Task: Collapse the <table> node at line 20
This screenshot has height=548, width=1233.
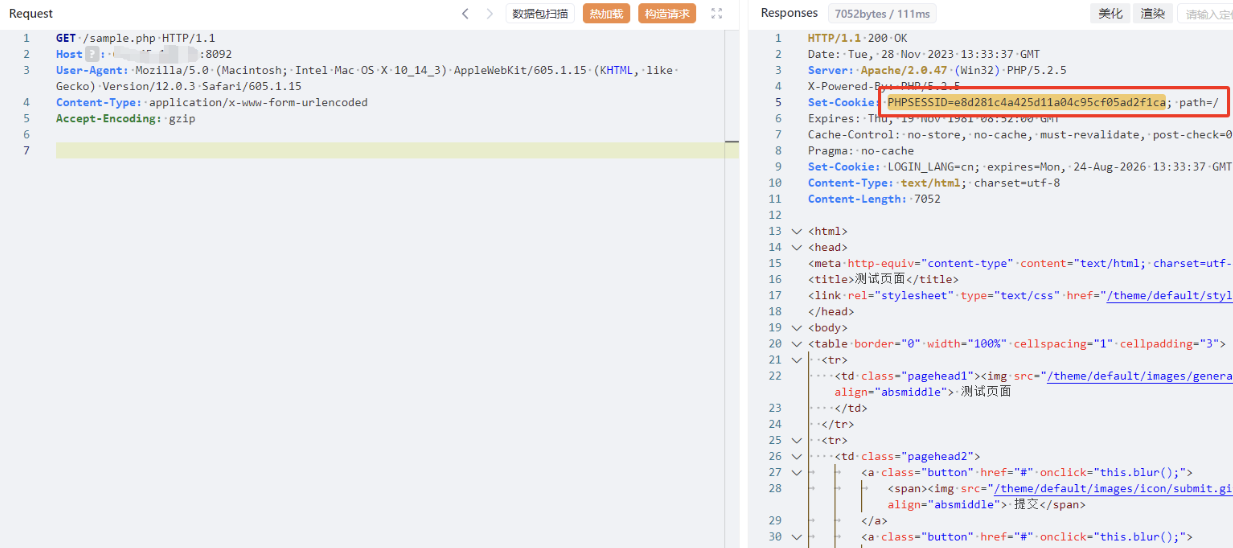Action: 796,343
